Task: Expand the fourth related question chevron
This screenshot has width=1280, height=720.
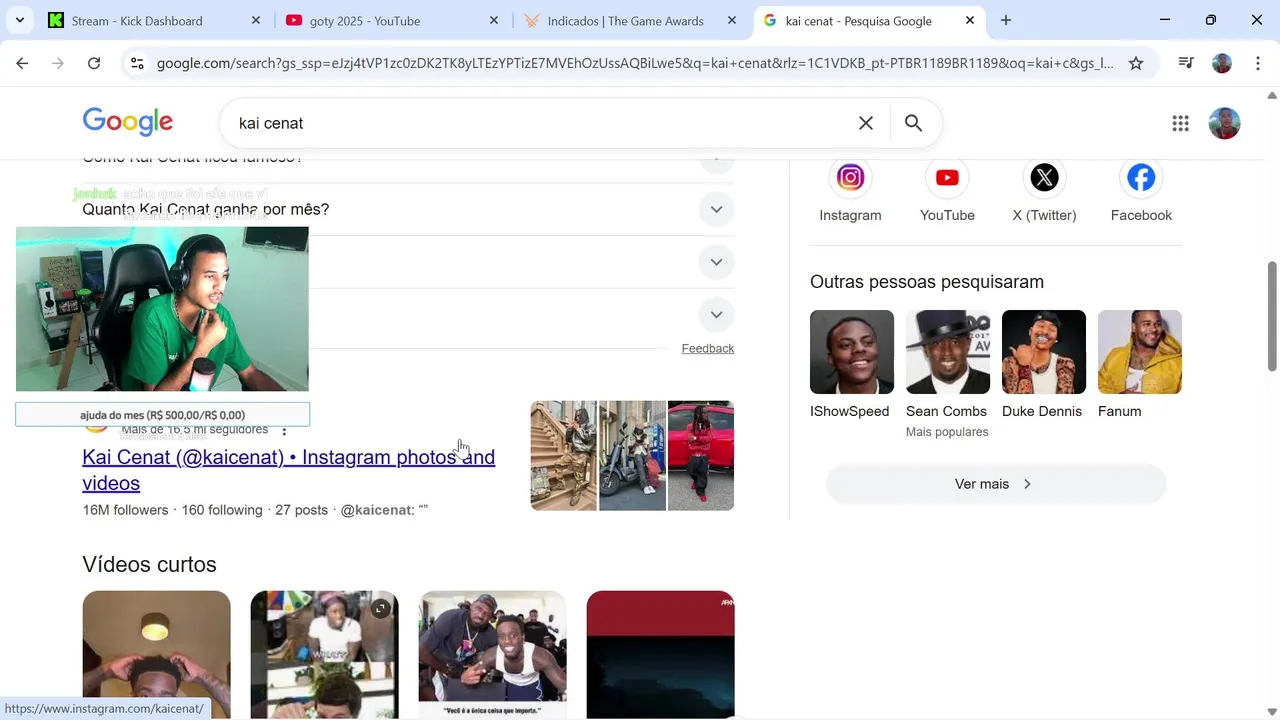Action: 716,314
